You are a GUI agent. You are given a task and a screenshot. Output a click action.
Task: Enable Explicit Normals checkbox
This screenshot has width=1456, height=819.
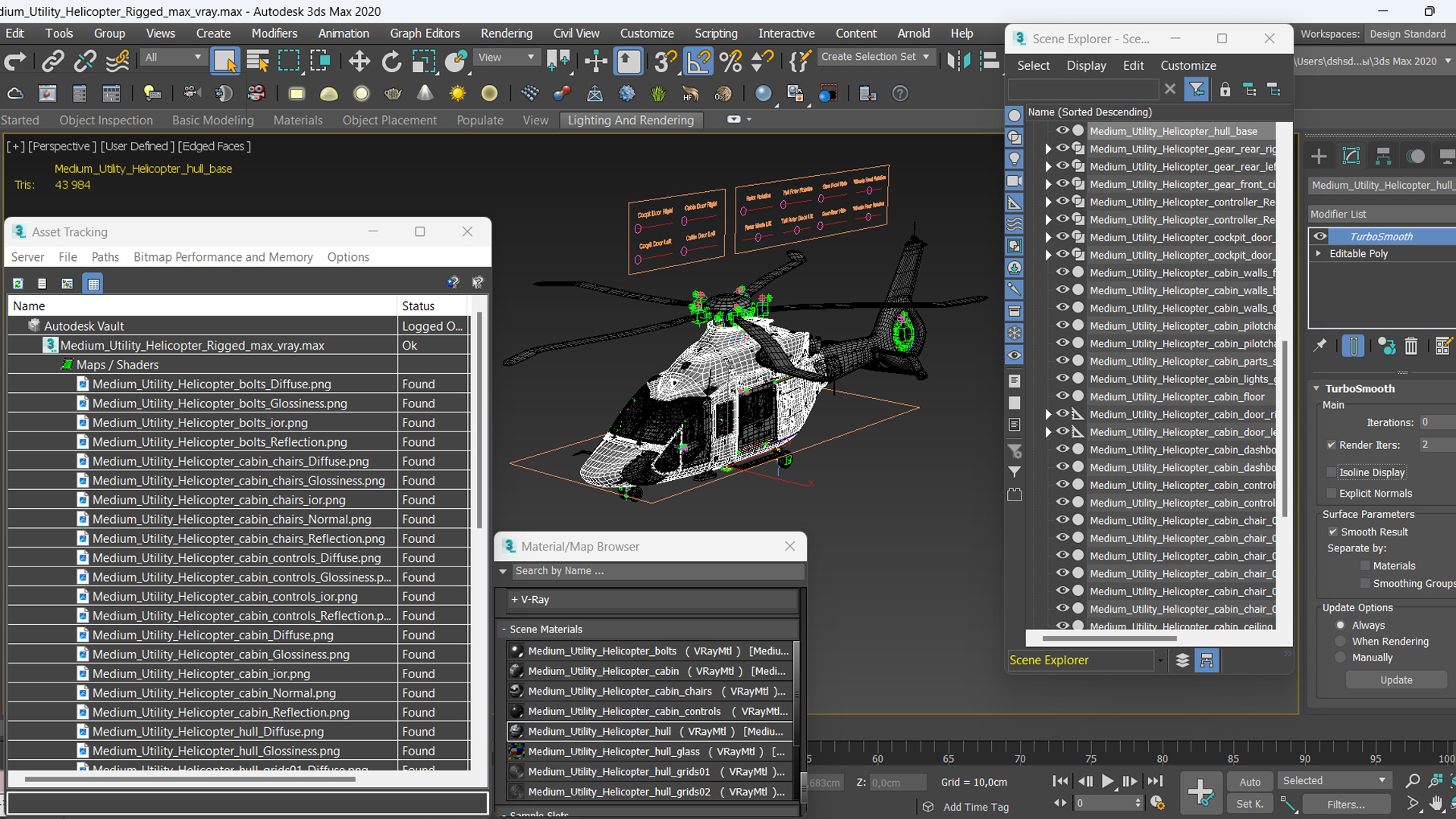[x=1331, y=494]
